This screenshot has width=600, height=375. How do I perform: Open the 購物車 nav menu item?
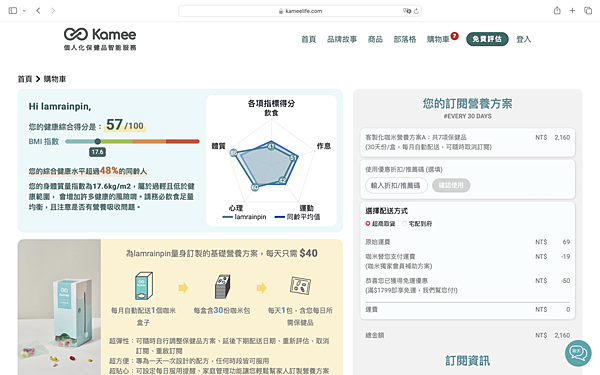tap(438, 39)
